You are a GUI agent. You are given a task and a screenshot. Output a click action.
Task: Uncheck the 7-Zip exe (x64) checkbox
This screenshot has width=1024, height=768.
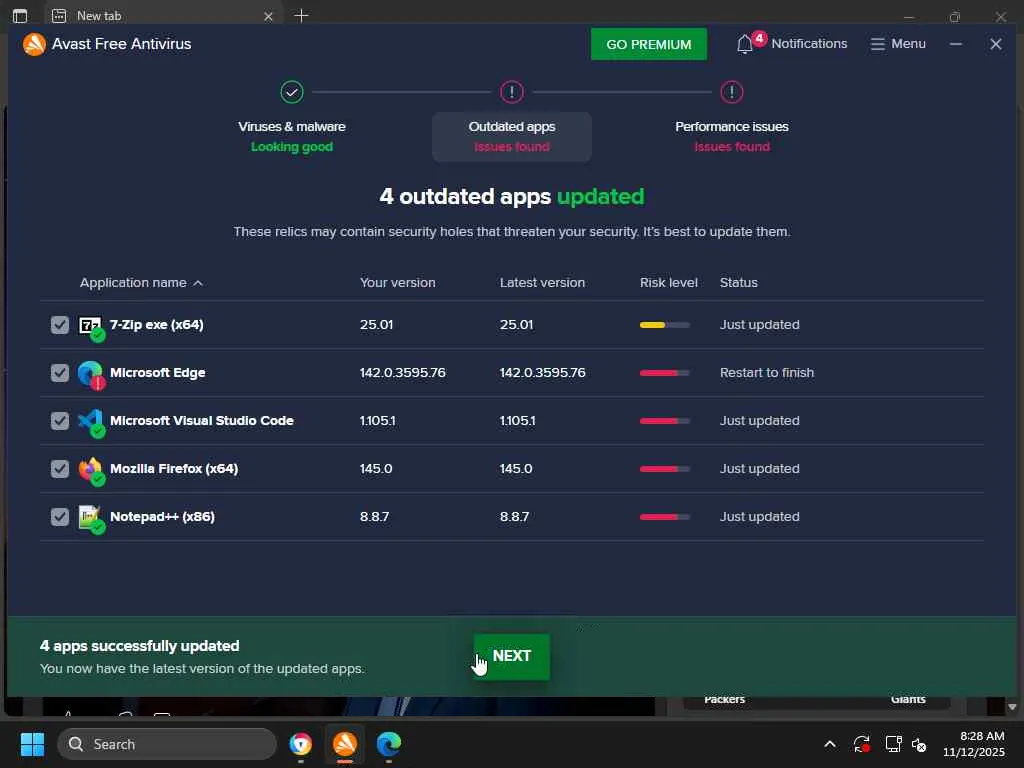tap(59, 325)
